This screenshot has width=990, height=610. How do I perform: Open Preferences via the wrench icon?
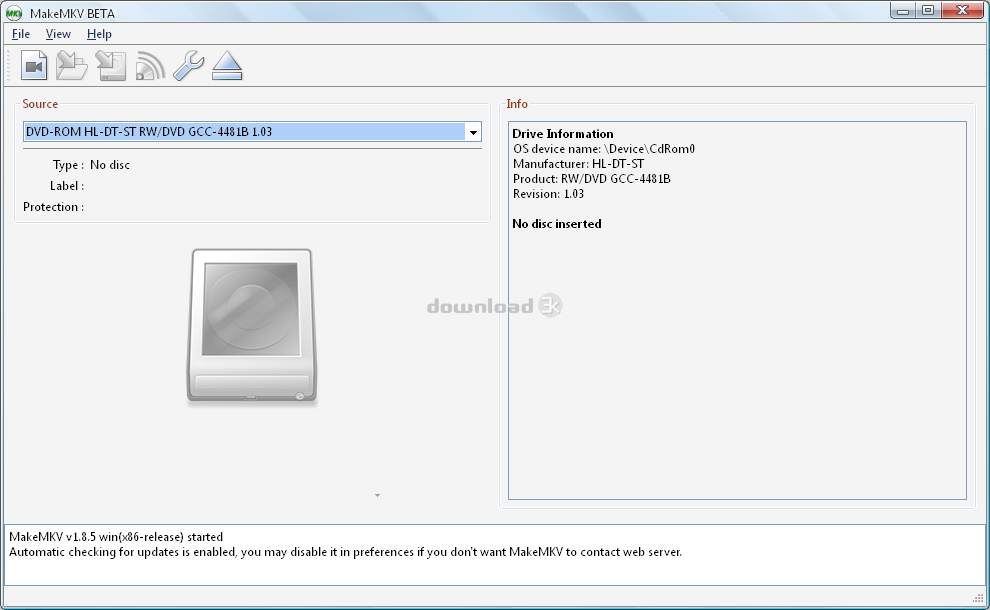pyautogui.click(x=188, y=66)
